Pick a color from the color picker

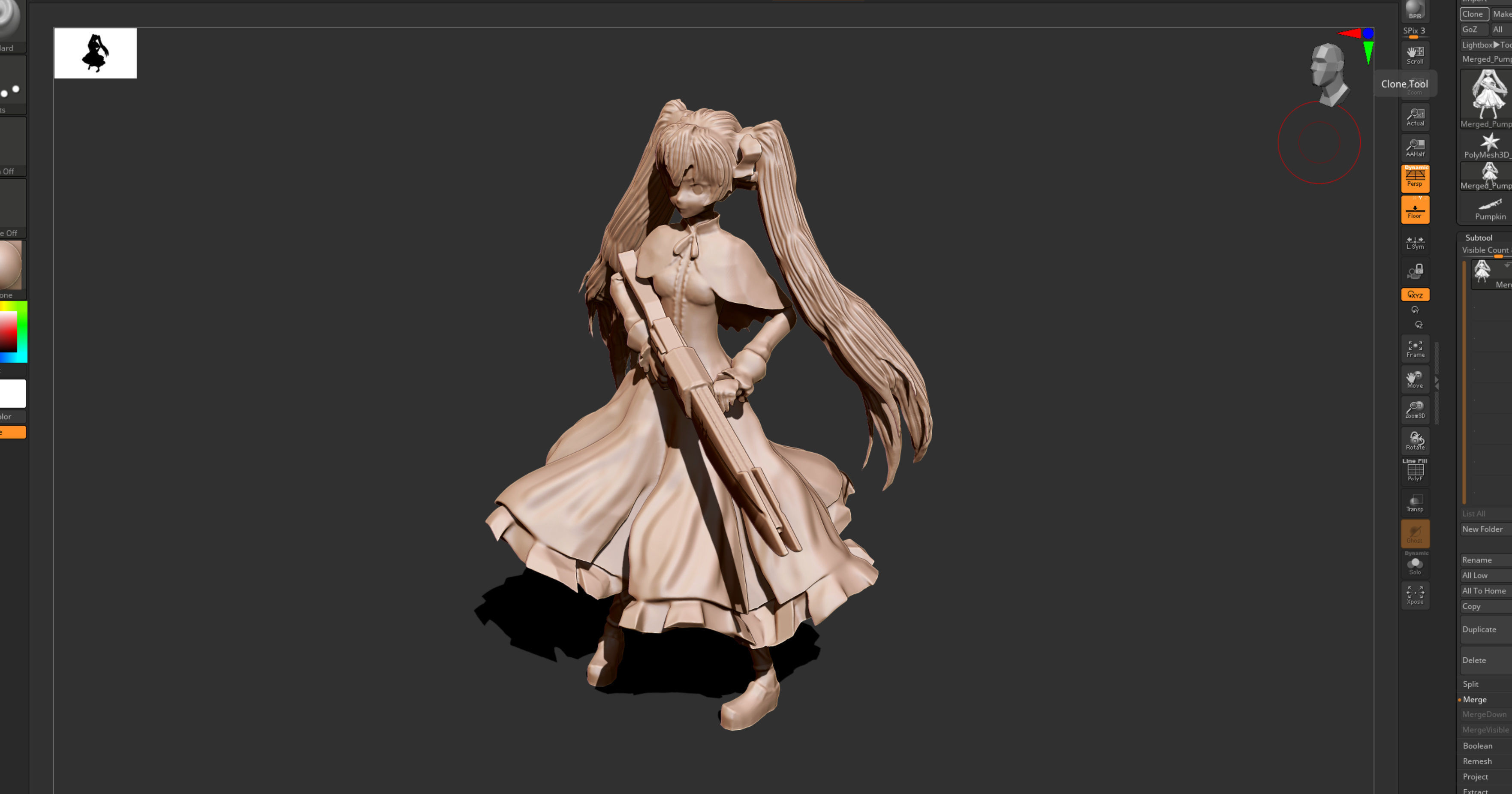[13, 331]
